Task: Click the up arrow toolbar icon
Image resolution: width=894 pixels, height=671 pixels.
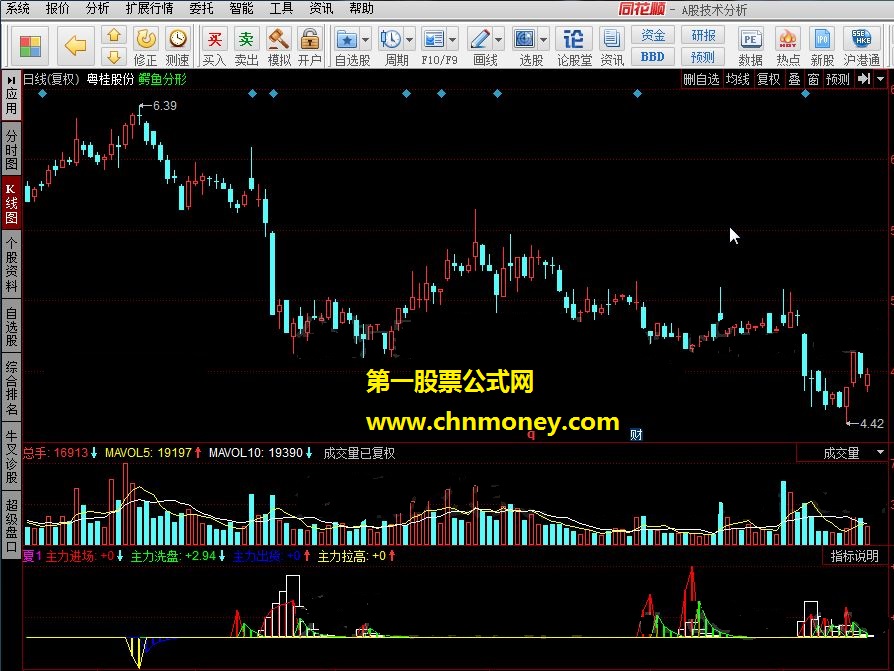Action: point(113,35)
